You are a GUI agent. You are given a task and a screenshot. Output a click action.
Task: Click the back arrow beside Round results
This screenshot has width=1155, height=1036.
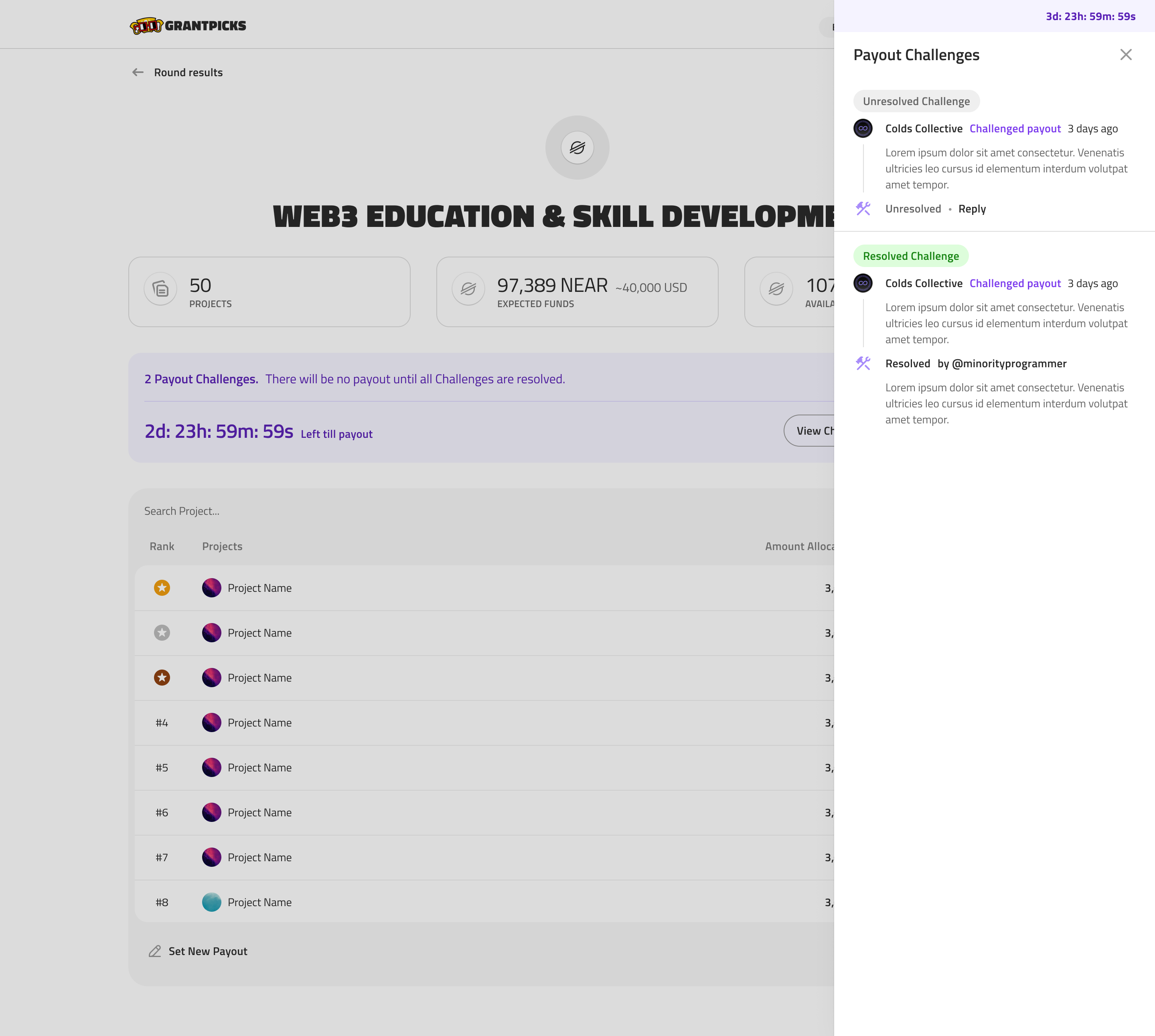138,72
